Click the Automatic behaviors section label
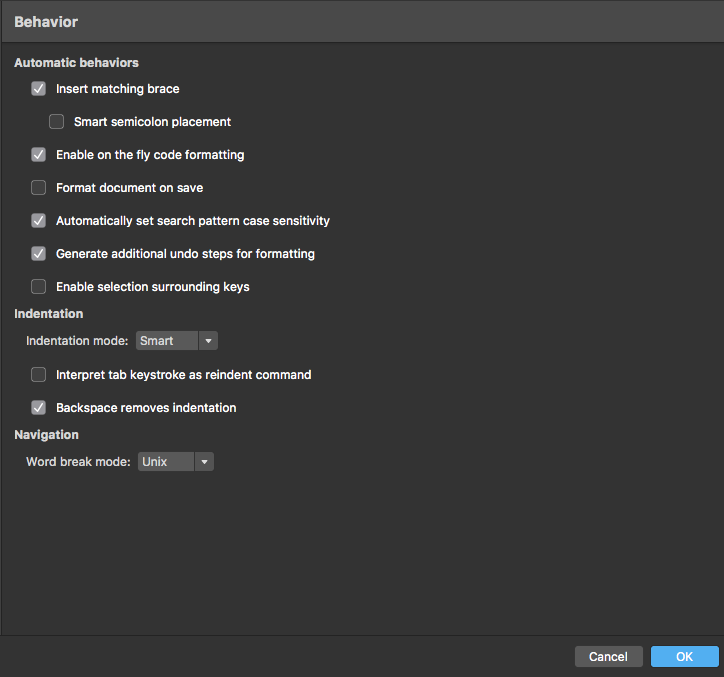Screen dimensions: 724x677 click(x=76, y=63)
